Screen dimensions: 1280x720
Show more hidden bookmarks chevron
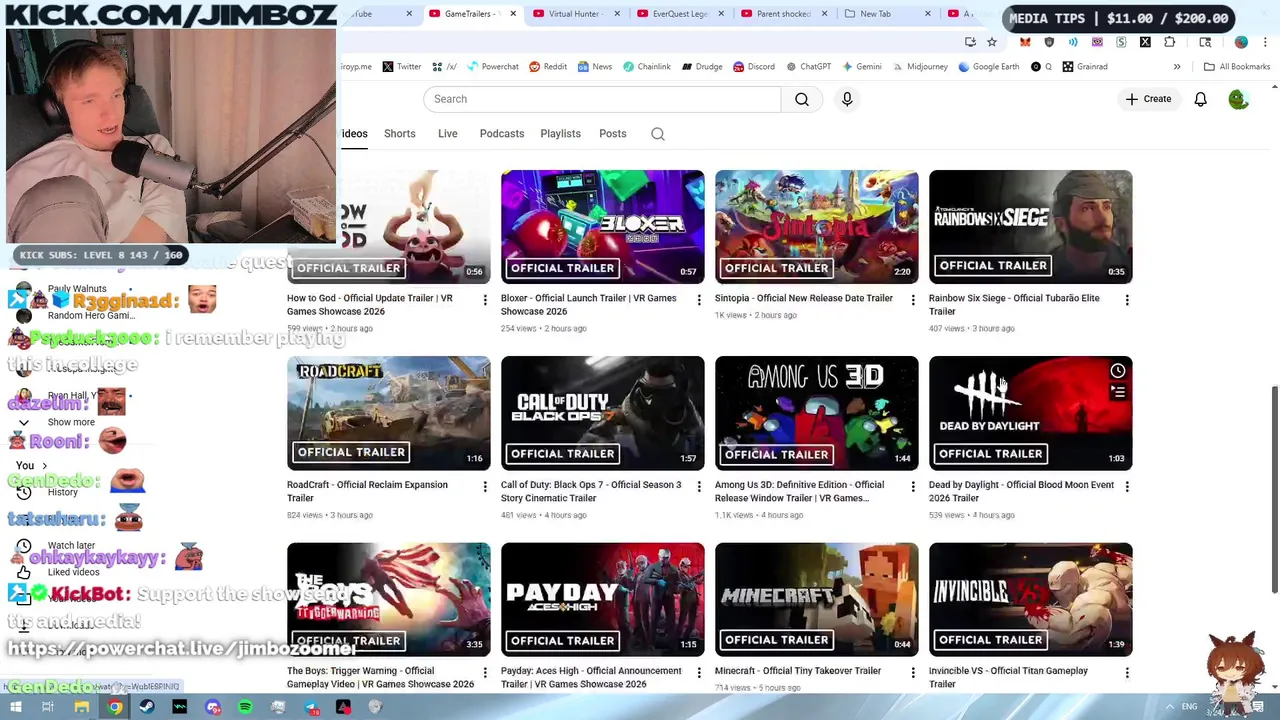[x=1177, y=67]
